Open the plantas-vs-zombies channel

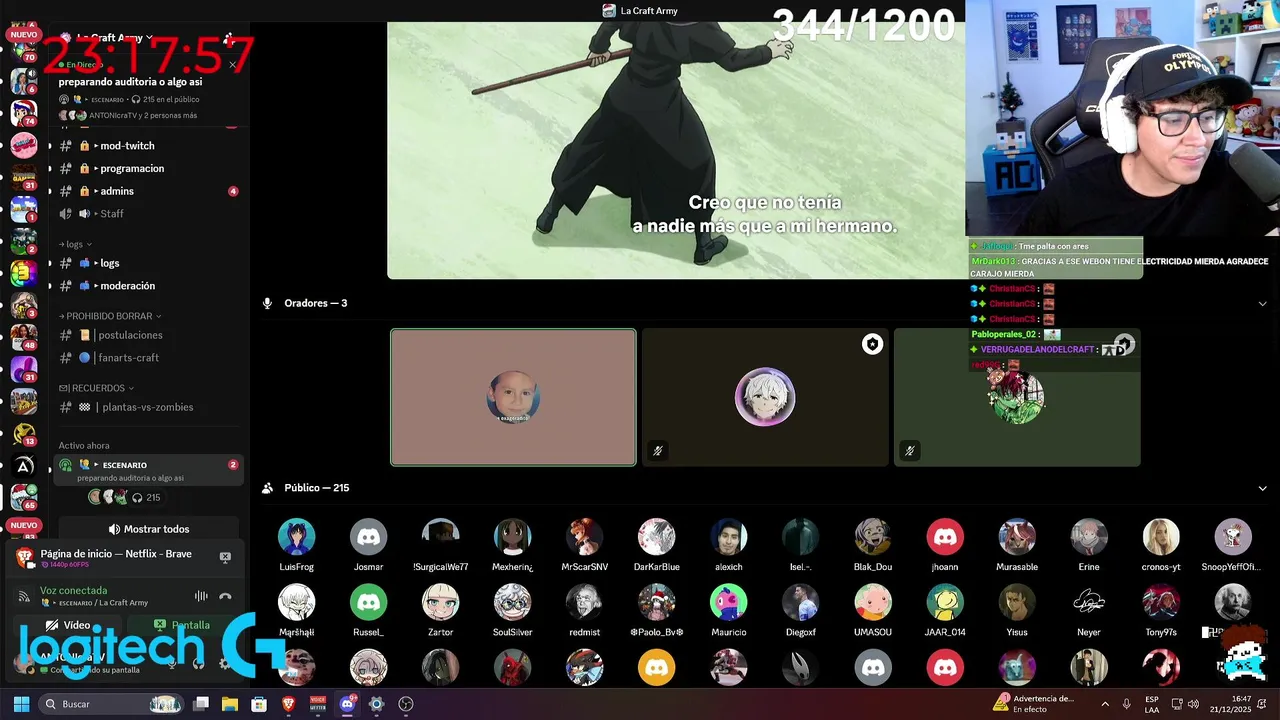(148, 407)
